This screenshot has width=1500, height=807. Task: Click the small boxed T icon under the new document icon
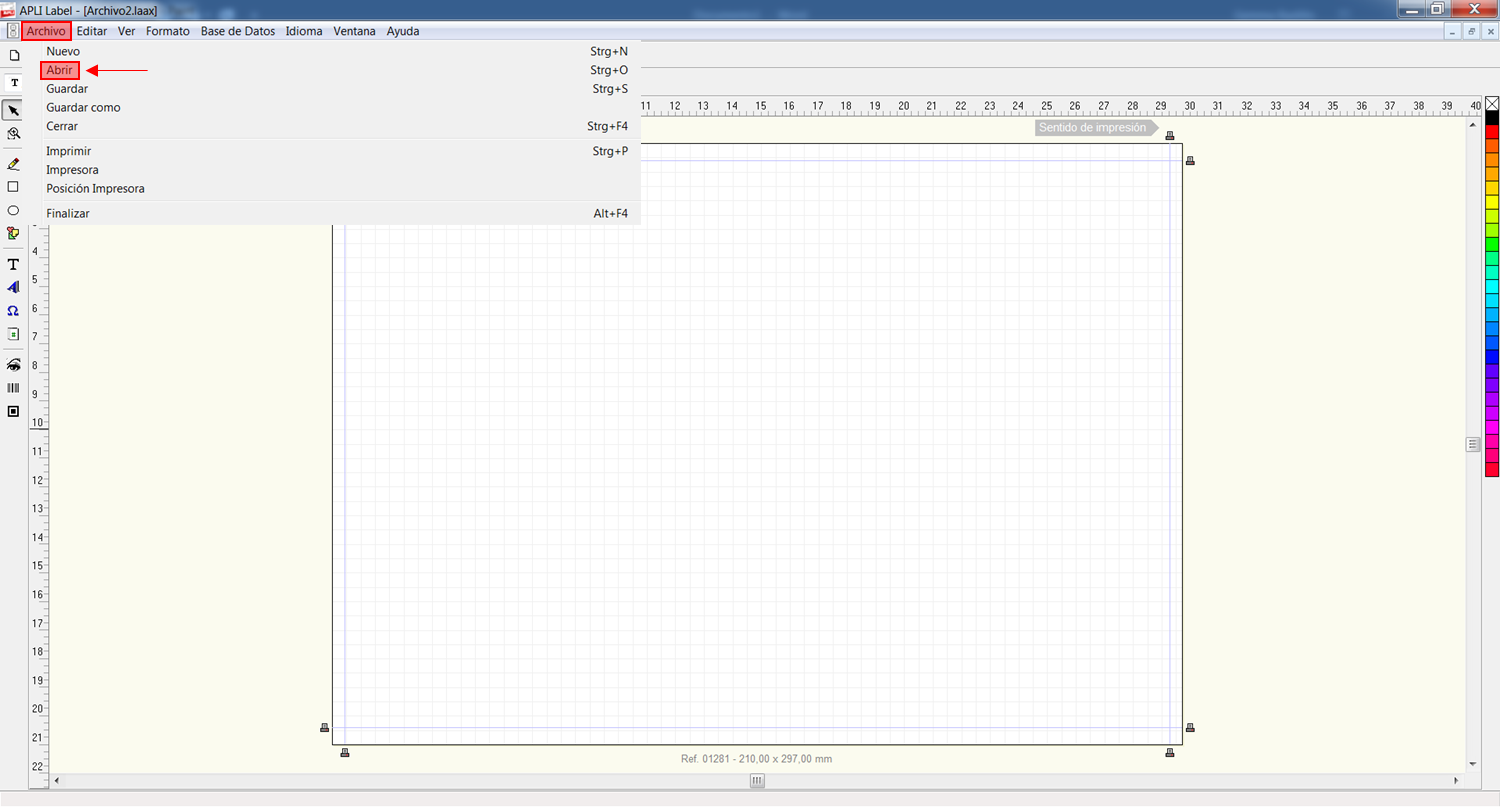tap(14, 82)
